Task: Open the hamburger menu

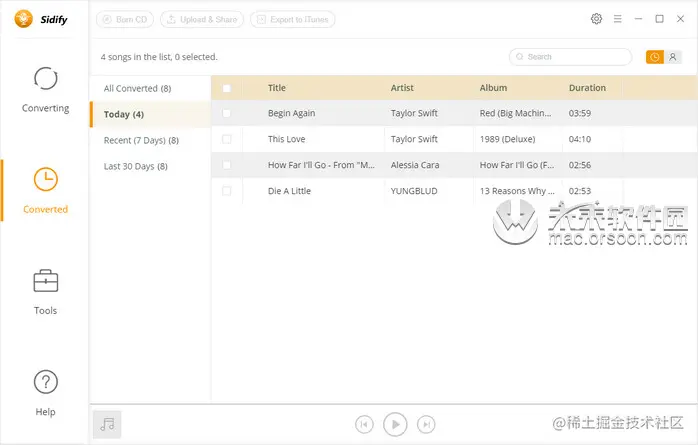Action: pyautogui.click(x=617, y=19)
